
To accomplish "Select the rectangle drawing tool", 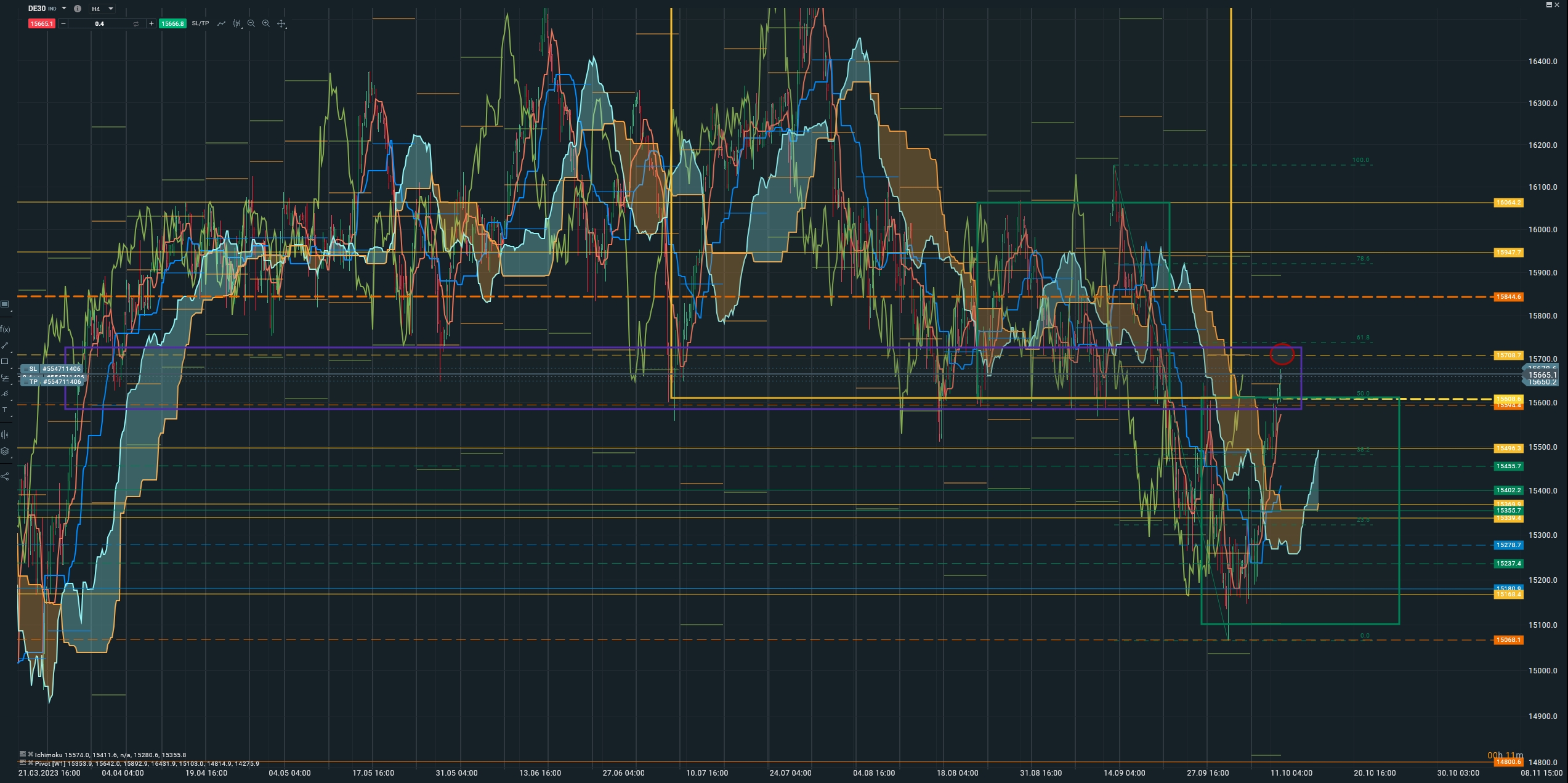I will [5, 362].
